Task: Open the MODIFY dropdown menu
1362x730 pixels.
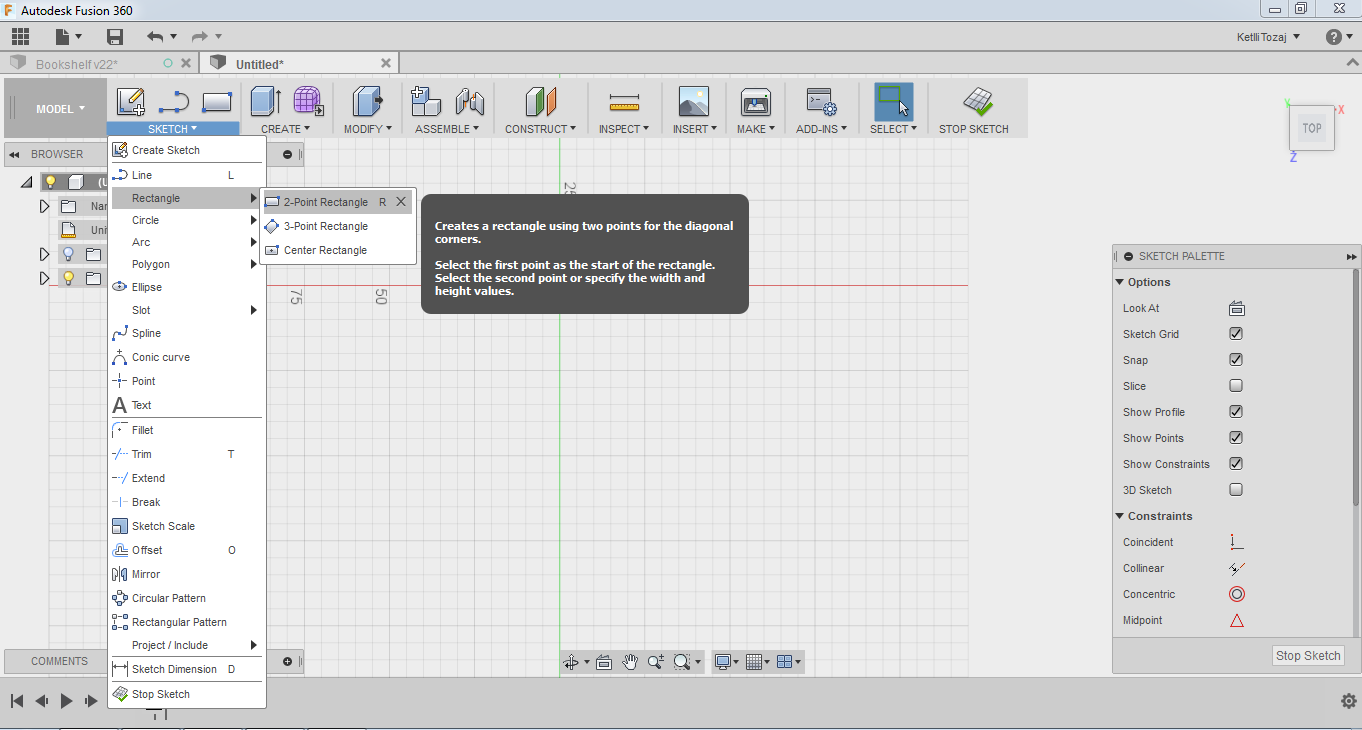Action: (x=368, y=129)
